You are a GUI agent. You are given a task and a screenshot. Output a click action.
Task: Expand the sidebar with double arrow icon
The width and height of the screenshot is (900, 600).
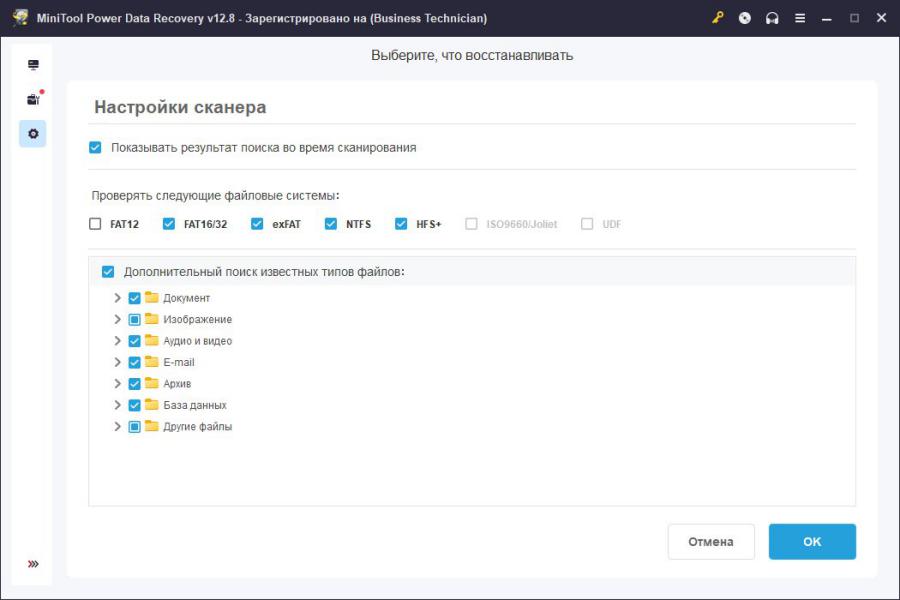tap(33, 564)
